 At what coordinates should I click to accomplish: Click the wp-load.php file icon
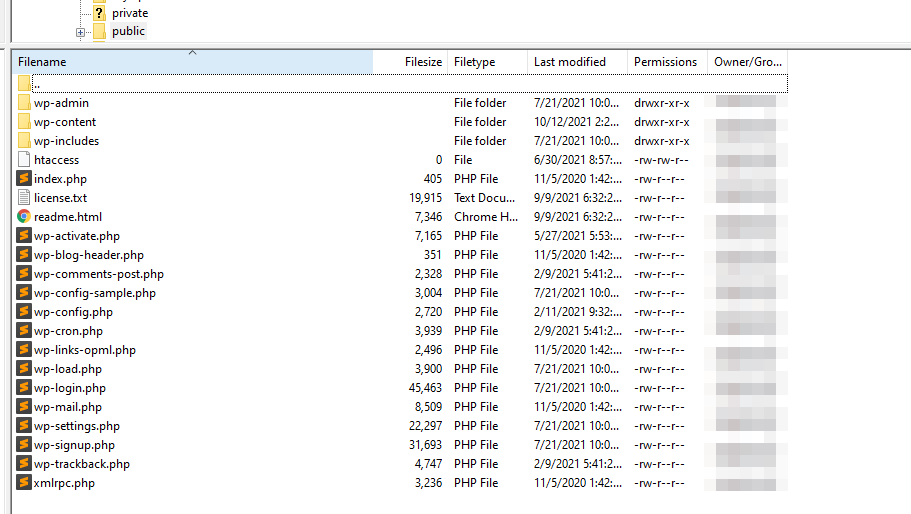24,369
